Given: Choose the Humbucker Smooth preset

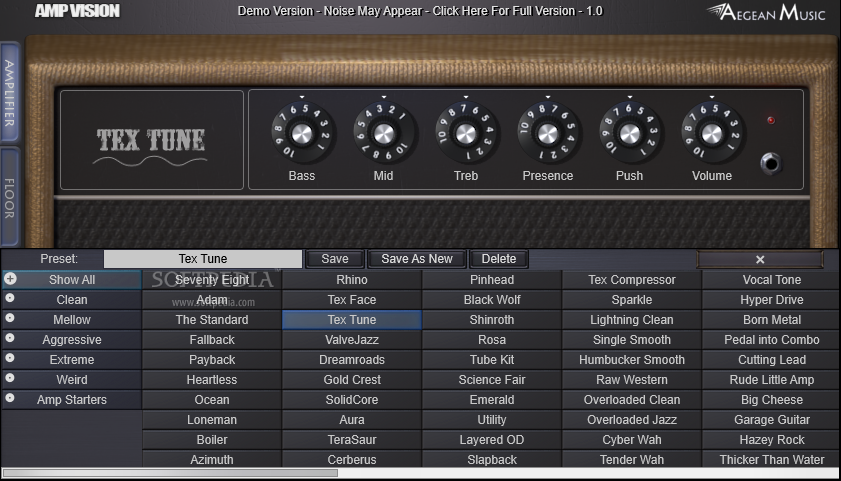Looking at the screenshot, I should 632,360.
